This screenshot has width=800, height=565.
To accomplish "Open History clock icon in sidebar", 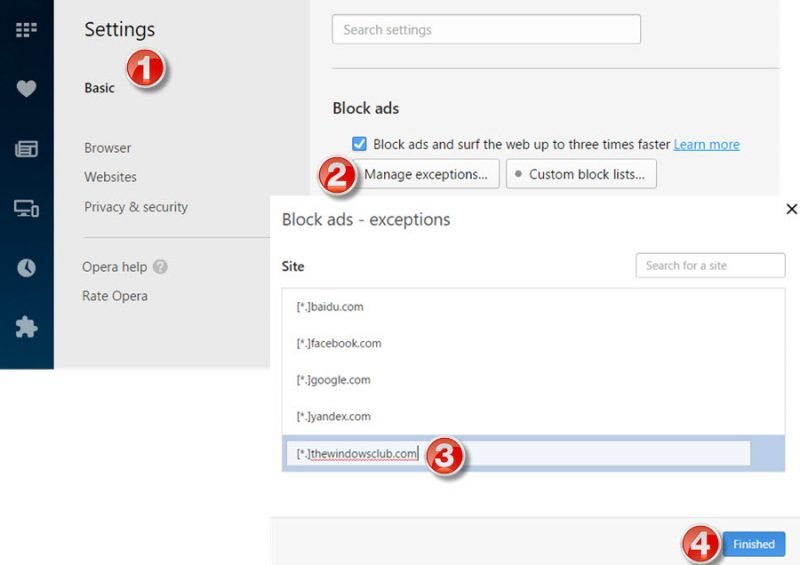I will tap(26, 267).
